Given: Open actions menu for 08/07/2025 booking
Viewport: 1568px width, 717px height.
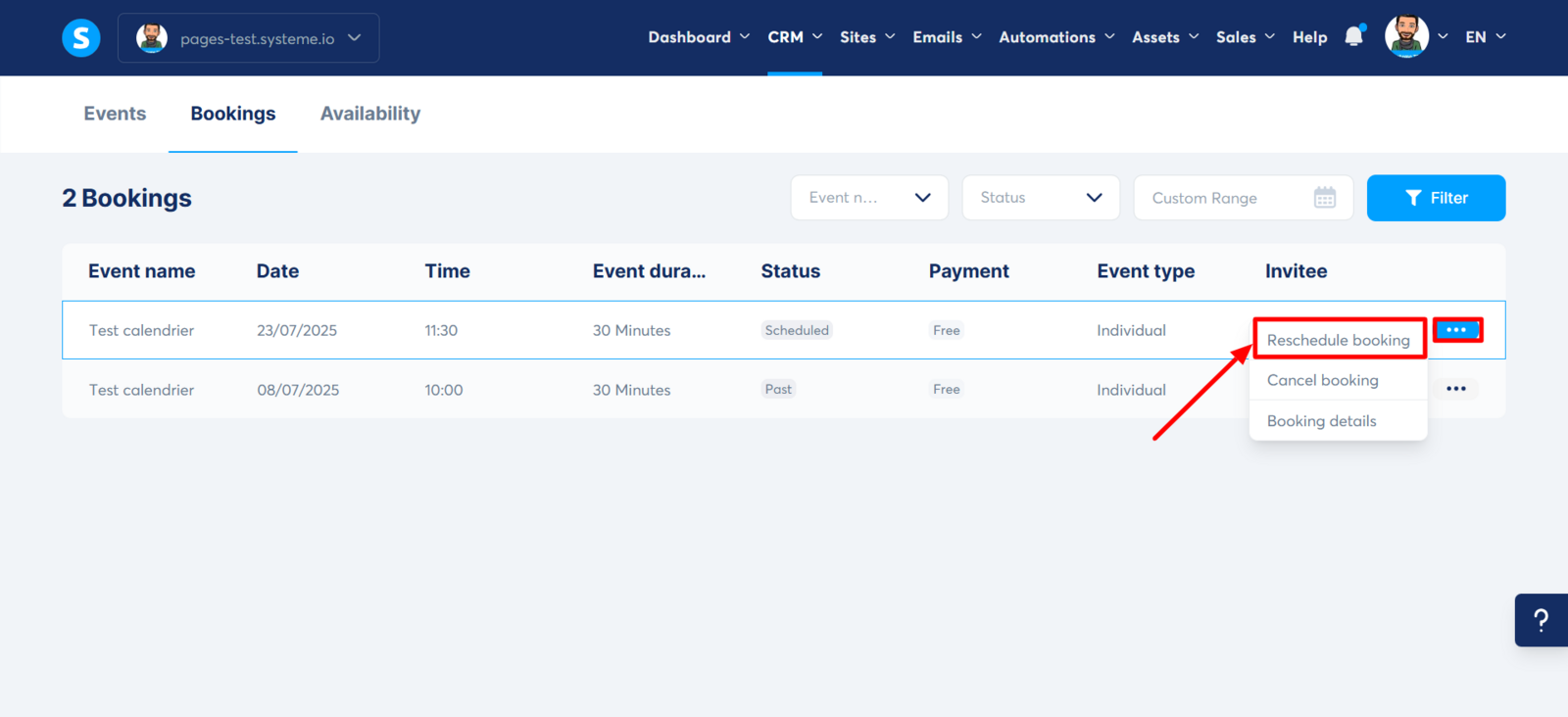Looking at the screenshot, I should tap(1456, 389).
